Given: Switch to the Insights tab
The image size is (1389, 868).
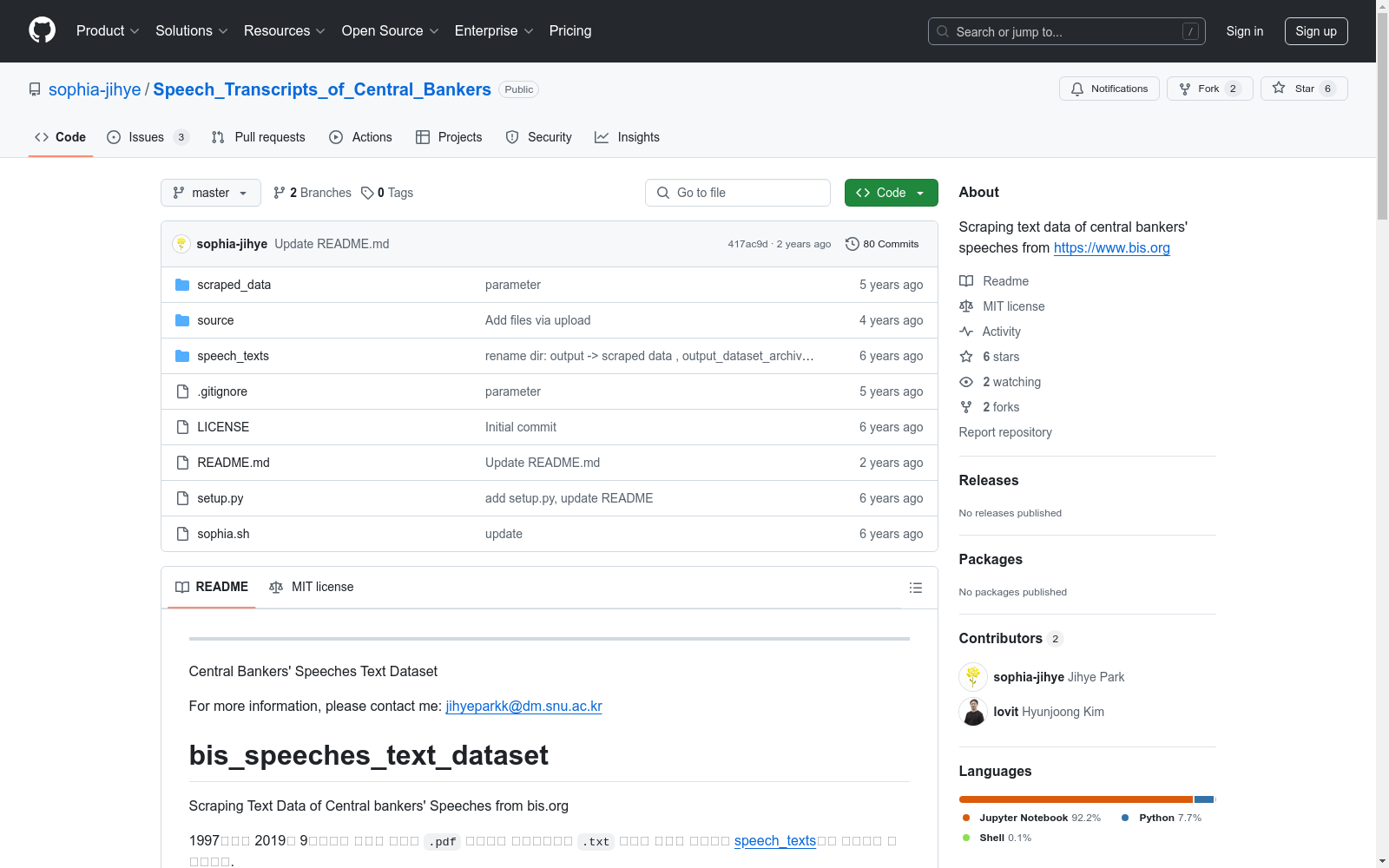Looking at the screenshot, I should 627,137.
